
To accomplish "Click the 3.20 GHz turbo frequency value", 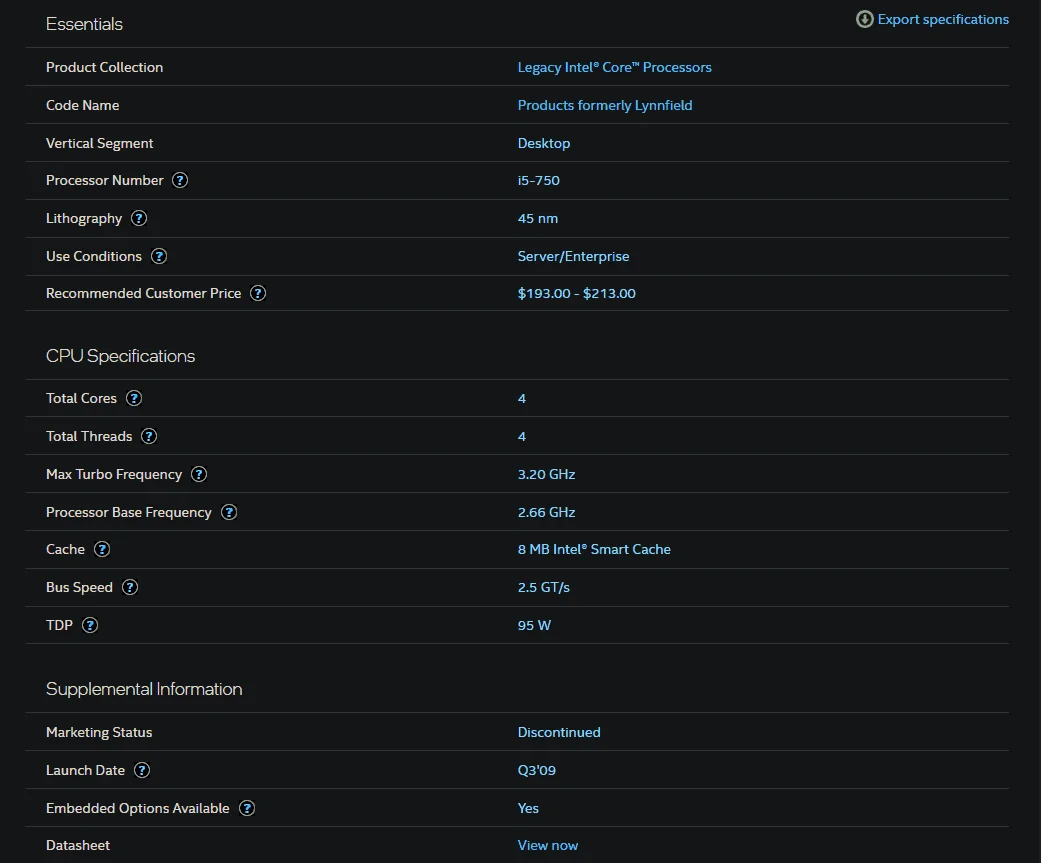I will click(546, 474).
